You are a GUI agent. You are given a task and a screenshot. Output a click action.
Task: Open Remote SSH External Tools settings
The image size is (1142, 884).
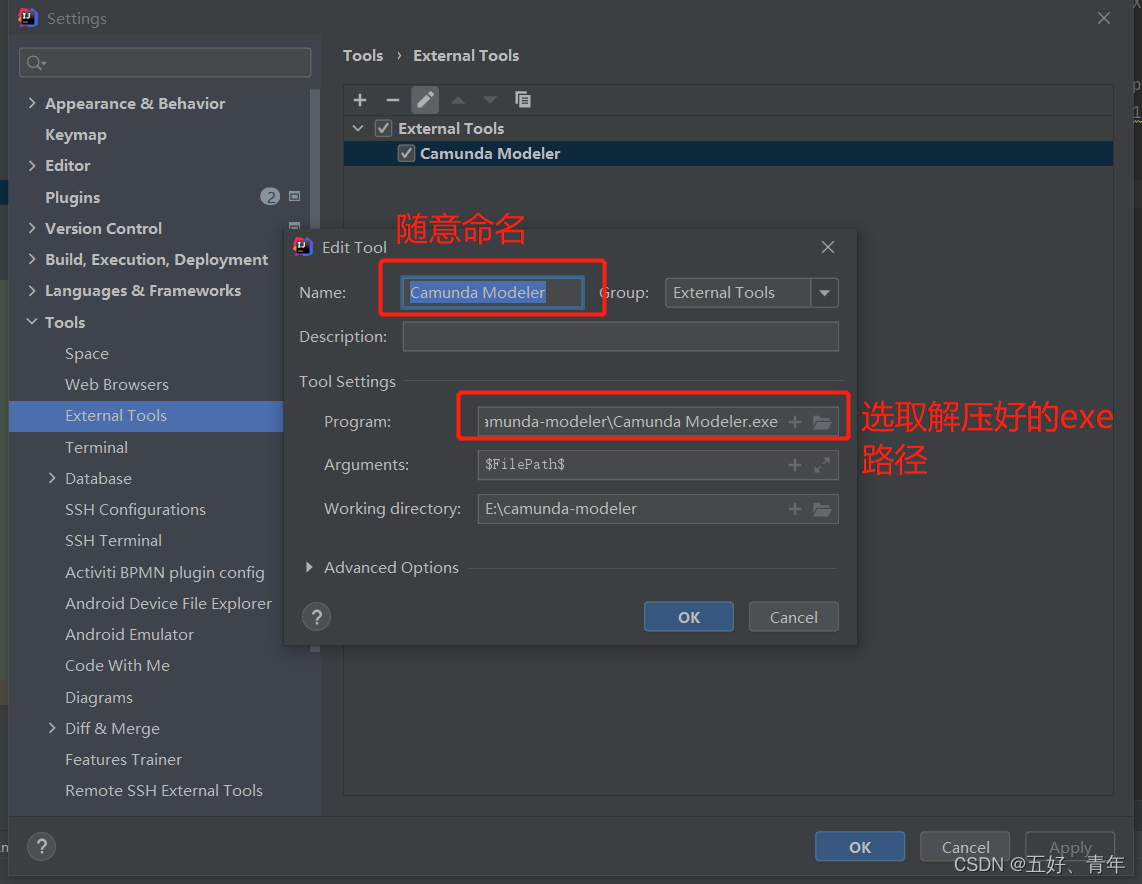[x=164, y=791]
